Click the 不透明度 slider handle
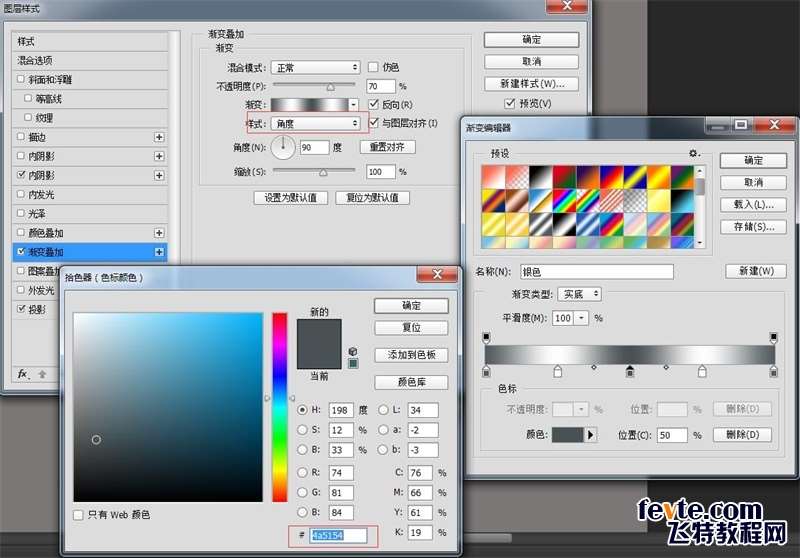The width and height of the screenshot is (800, 558). [x=331, y=87]
